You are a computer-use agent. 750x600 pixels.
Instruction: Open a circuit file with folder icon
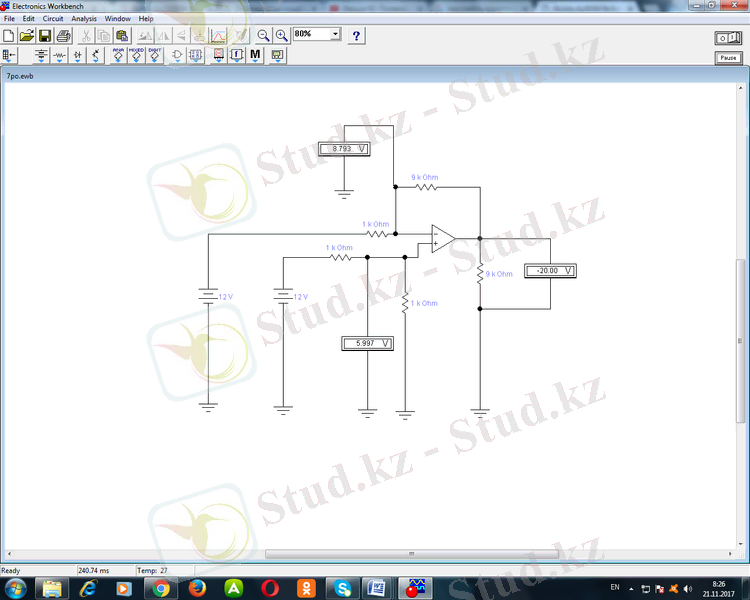(x=27, y=36)
